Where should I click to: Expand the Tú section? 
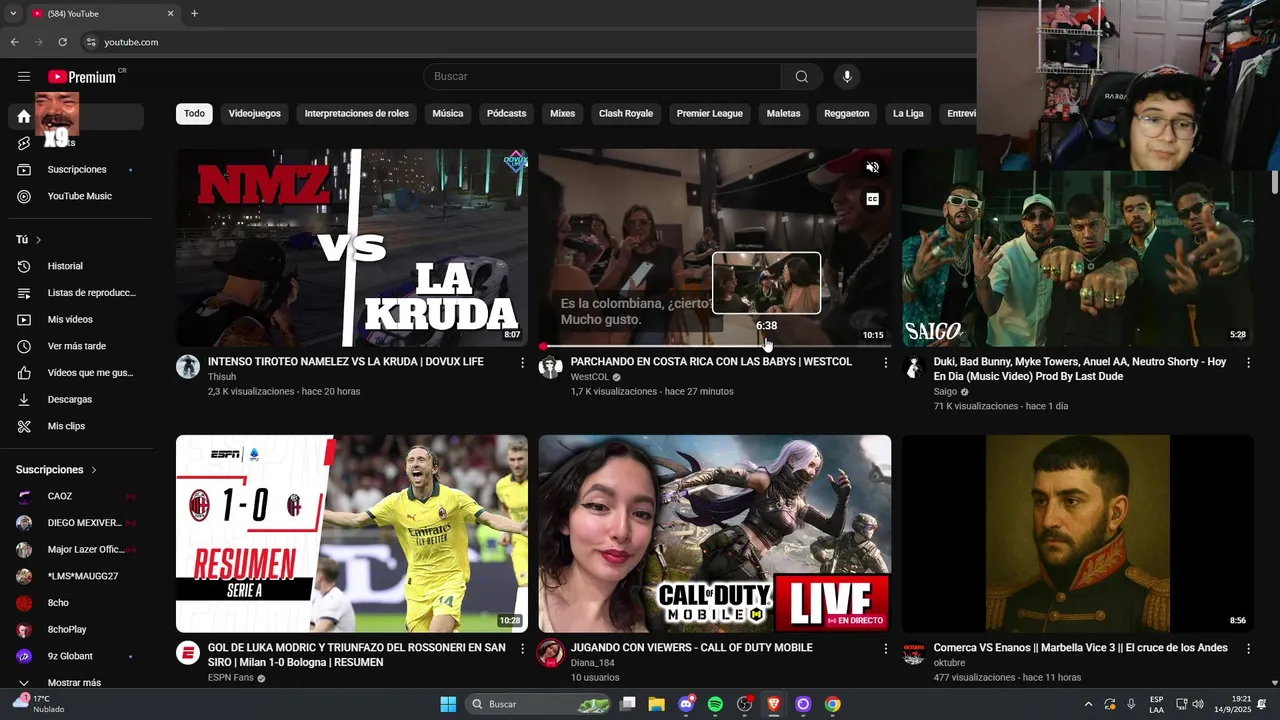[30, 240]
